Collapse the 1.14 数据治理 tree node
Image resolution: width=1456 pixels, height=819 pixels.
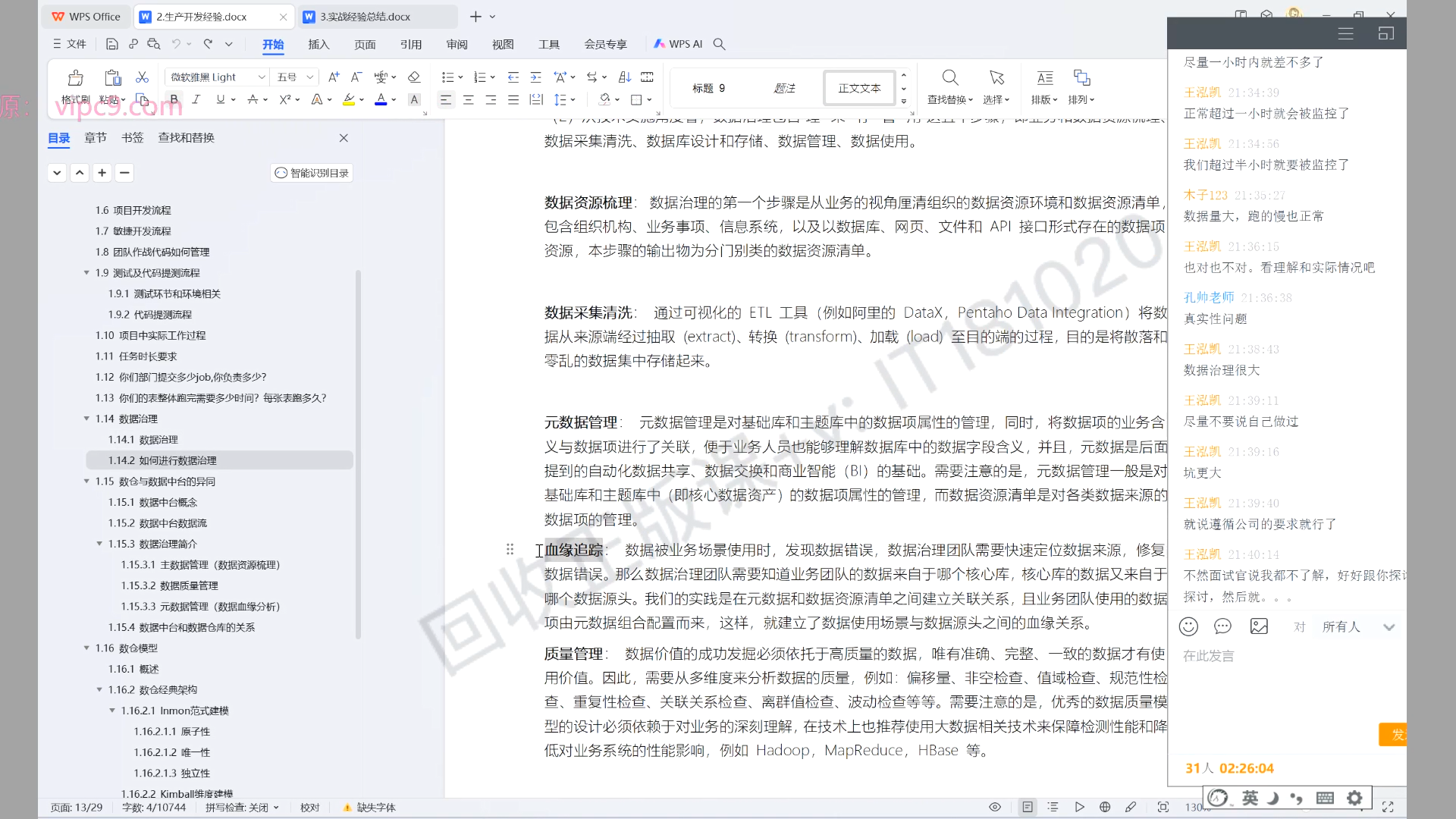tap(86, 419)
